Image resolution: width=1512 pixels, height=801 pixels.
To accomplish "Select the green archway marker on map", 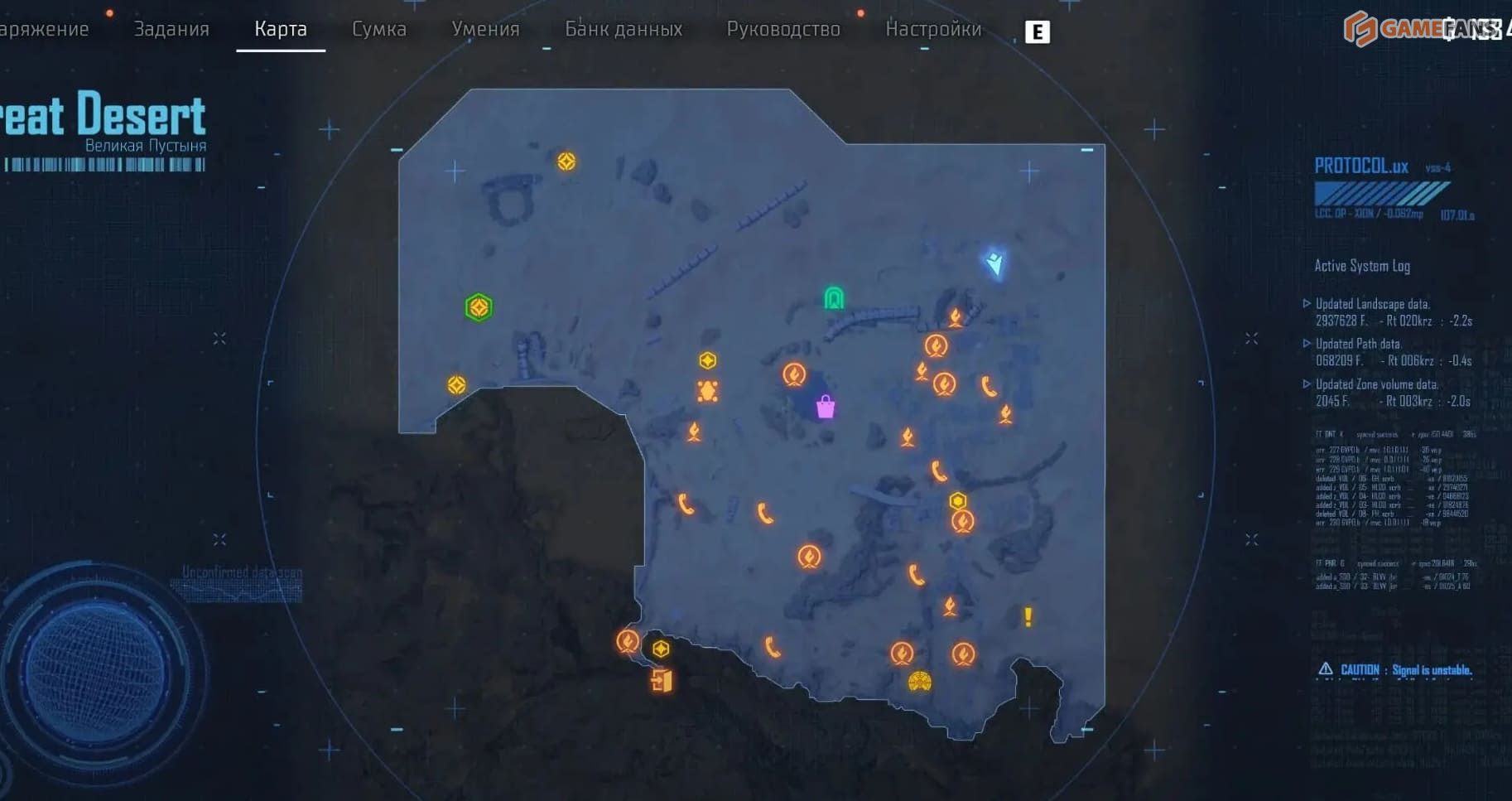I will 834,297.
